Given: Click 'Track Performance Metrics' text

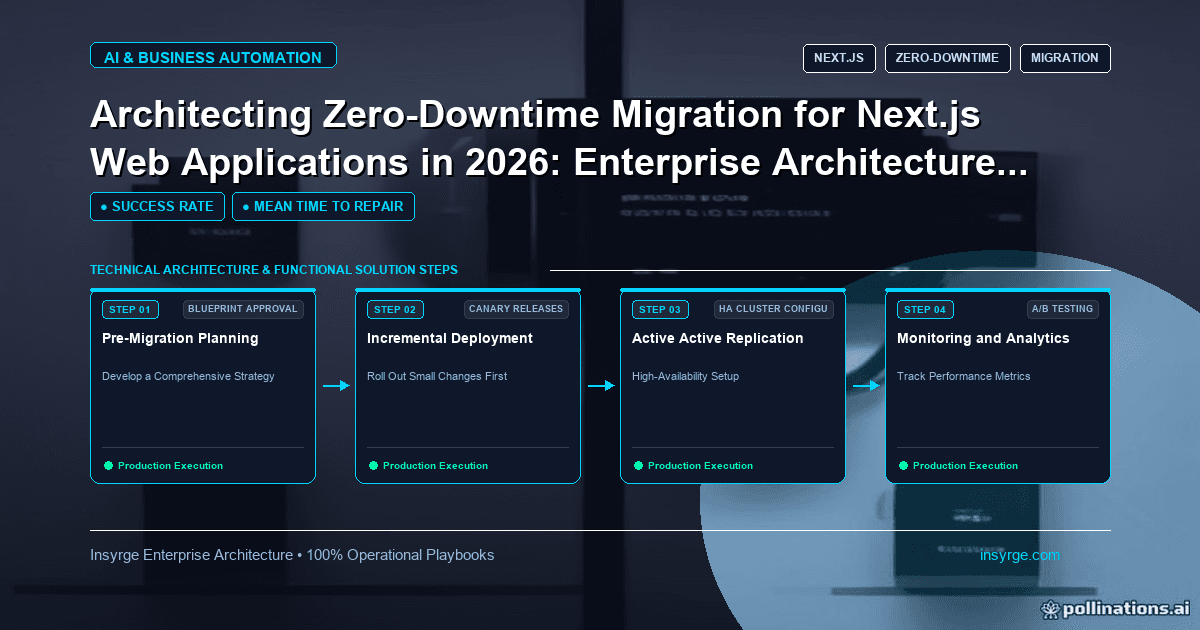Looking at the screenshot, I should click(x=964, y=376).
